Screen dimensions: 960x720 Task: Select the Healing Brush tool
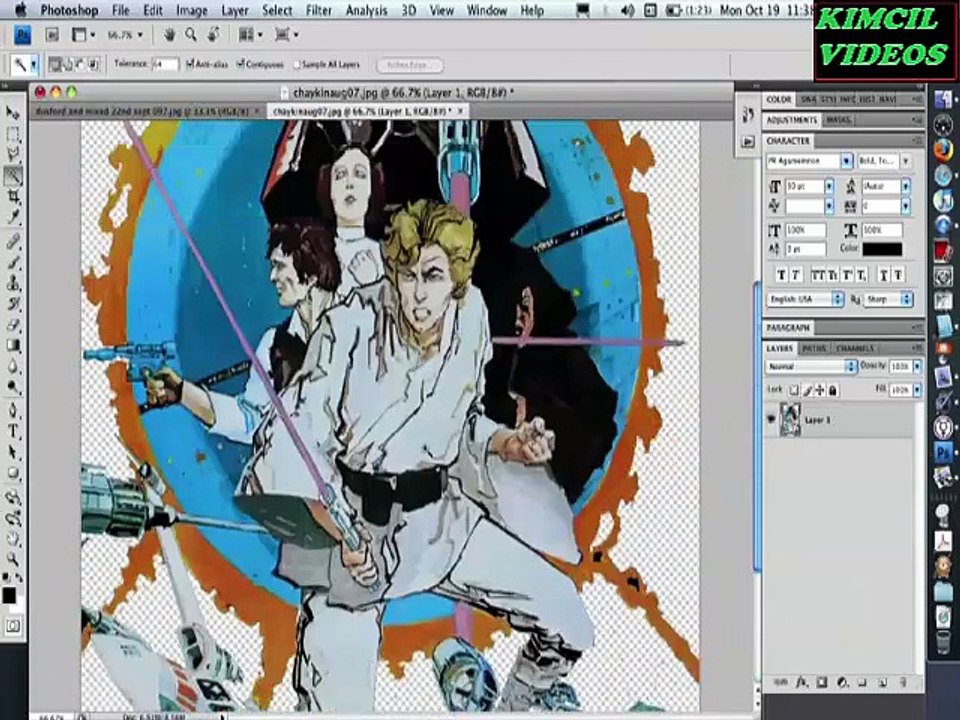pos(12,242)
